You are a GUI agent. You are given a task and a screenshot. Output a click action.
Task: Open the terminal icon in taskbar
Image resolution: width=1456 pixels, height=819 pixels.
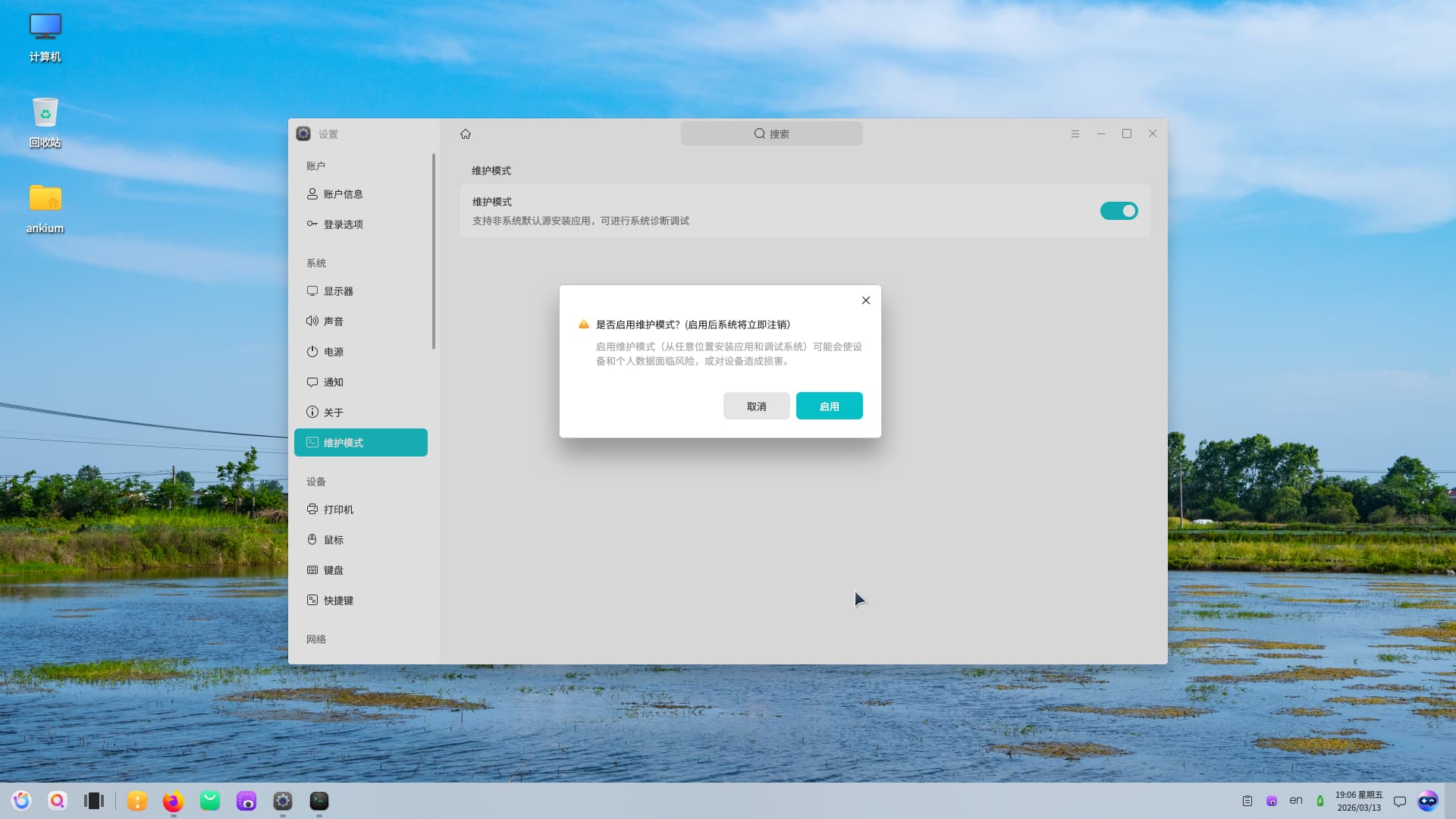click(319, 801)
